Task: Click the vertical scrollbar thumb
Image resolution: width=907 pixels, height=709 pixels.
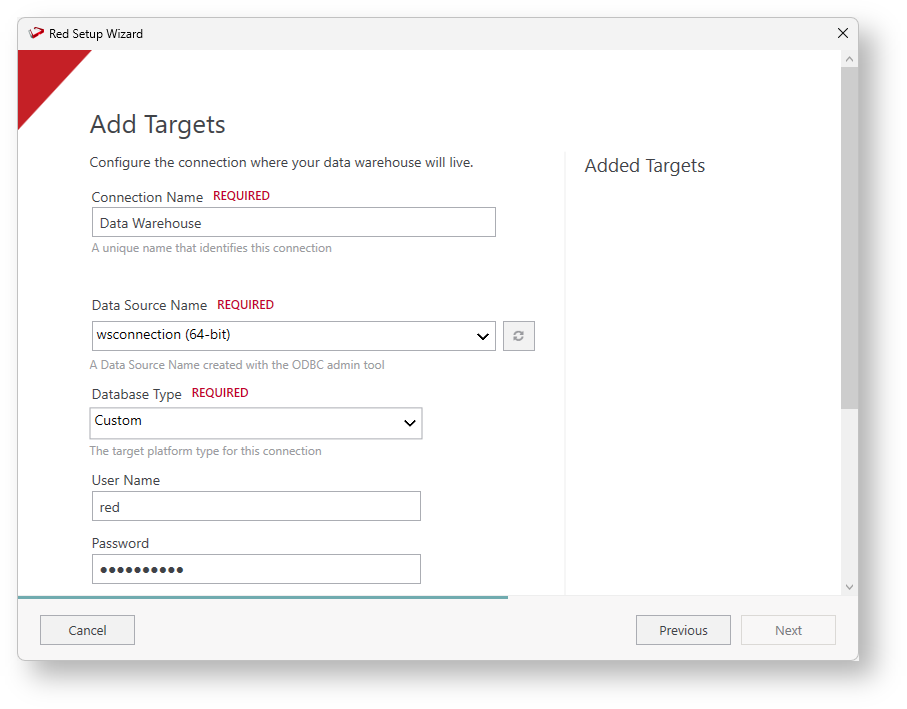Action: click(849, 238)
